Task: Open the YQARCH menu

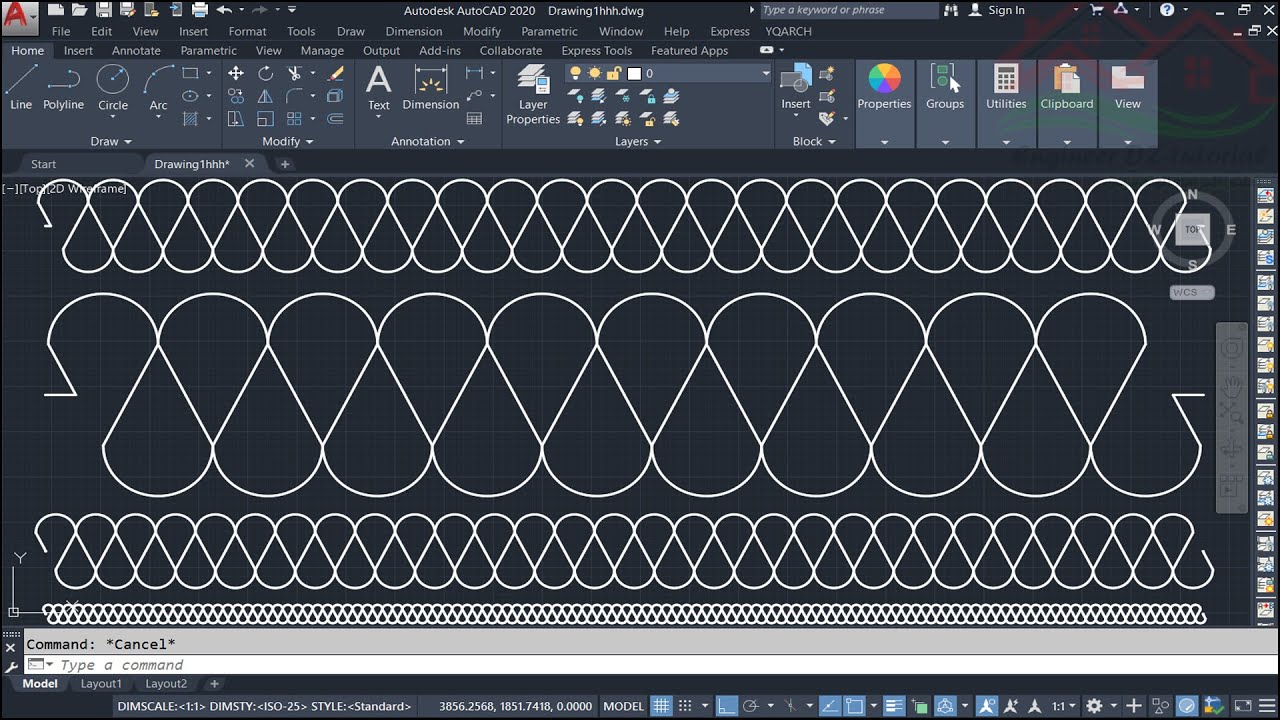Action: [789, 31]
